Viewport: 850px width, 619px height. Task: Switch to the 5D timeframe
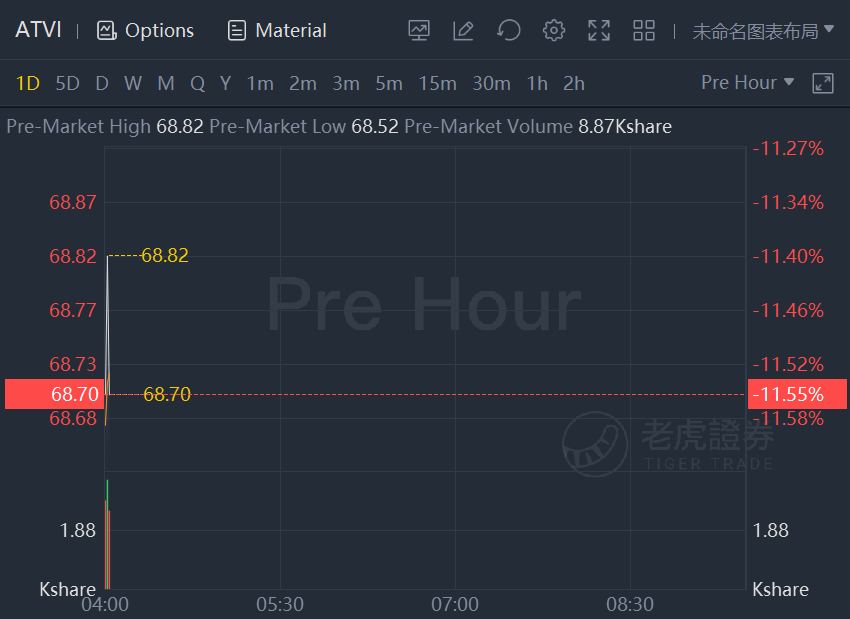point(68,83)
